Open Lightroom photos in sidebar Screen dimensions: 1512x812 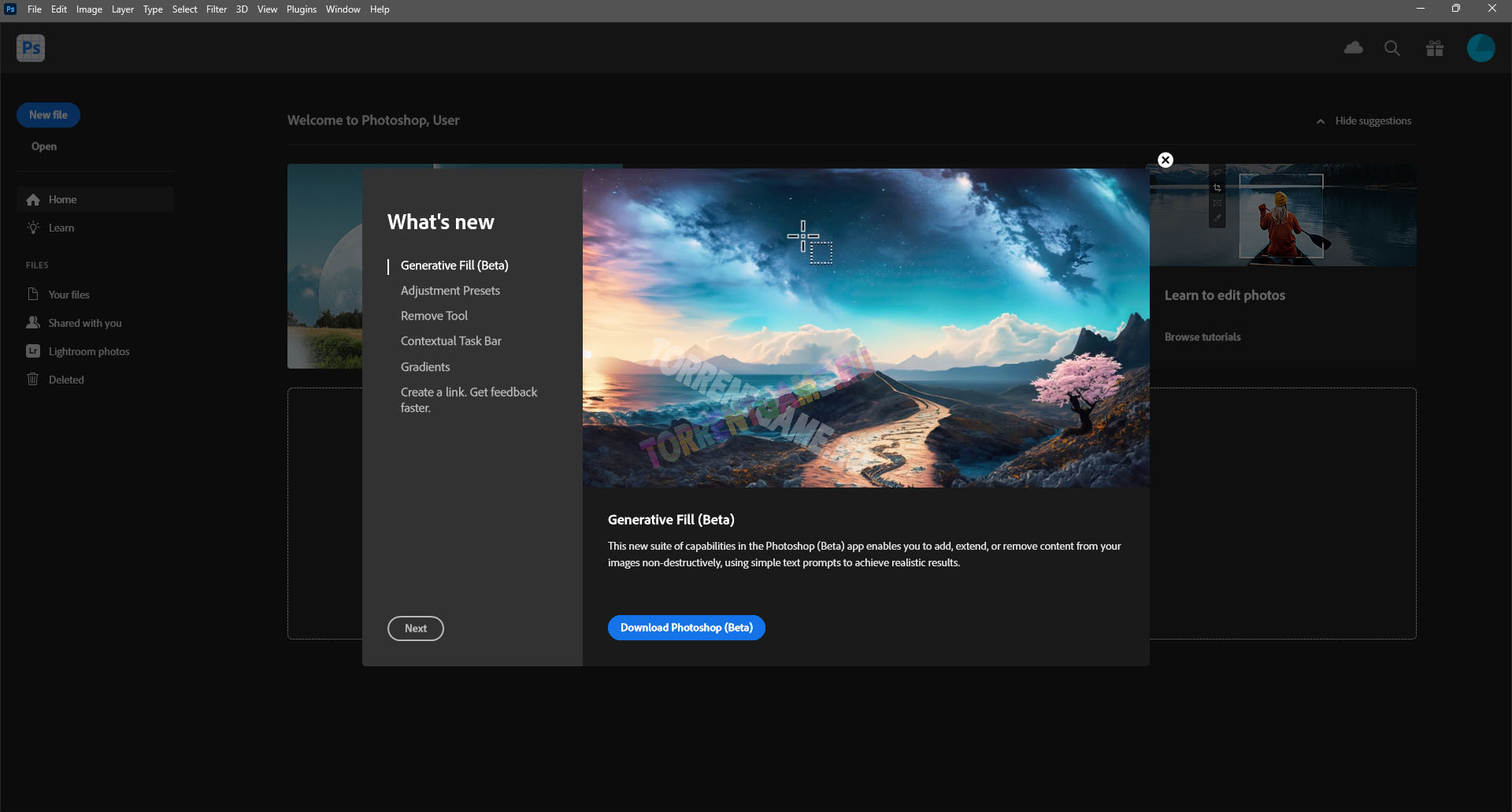(x=88, y=351)
